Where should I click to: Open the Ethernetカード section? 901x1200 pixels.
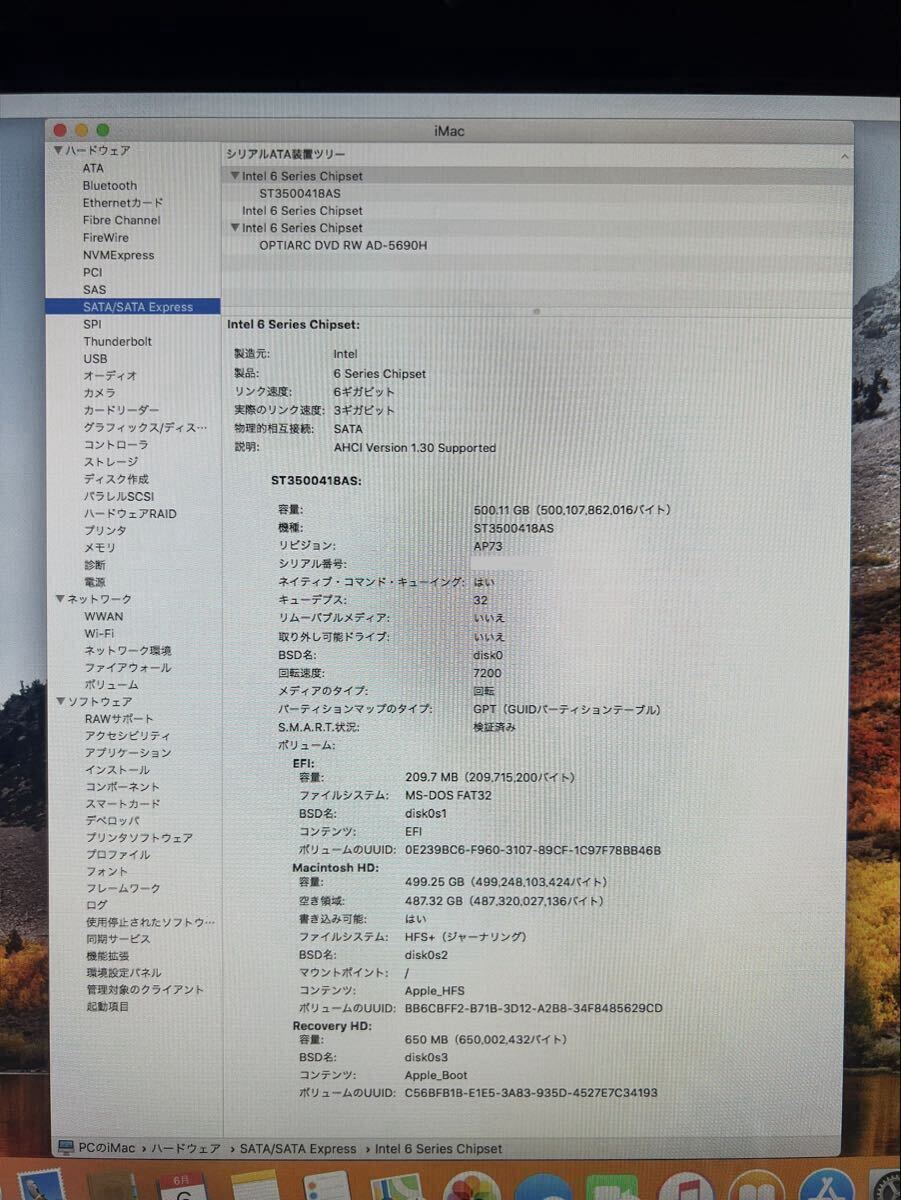123,203
